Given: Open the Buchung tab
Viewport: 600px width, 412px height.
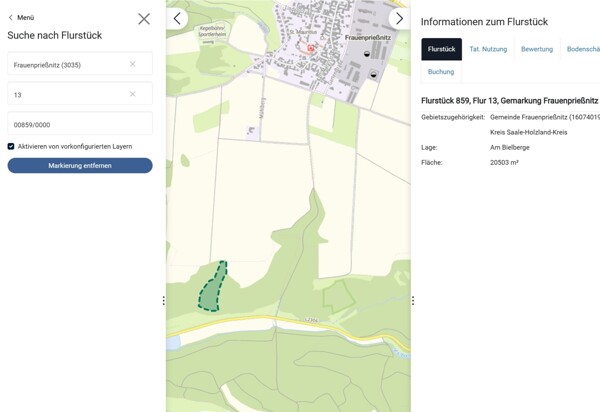Looking at the screenshot, I should click(441, 72).
